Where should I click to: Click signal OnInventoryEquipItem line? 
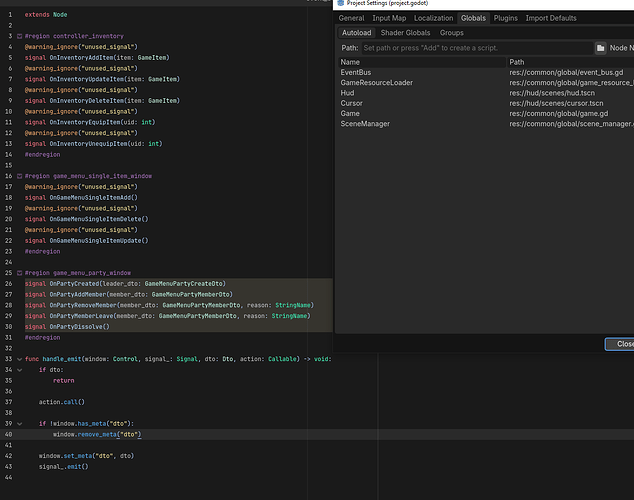point(90,122)
